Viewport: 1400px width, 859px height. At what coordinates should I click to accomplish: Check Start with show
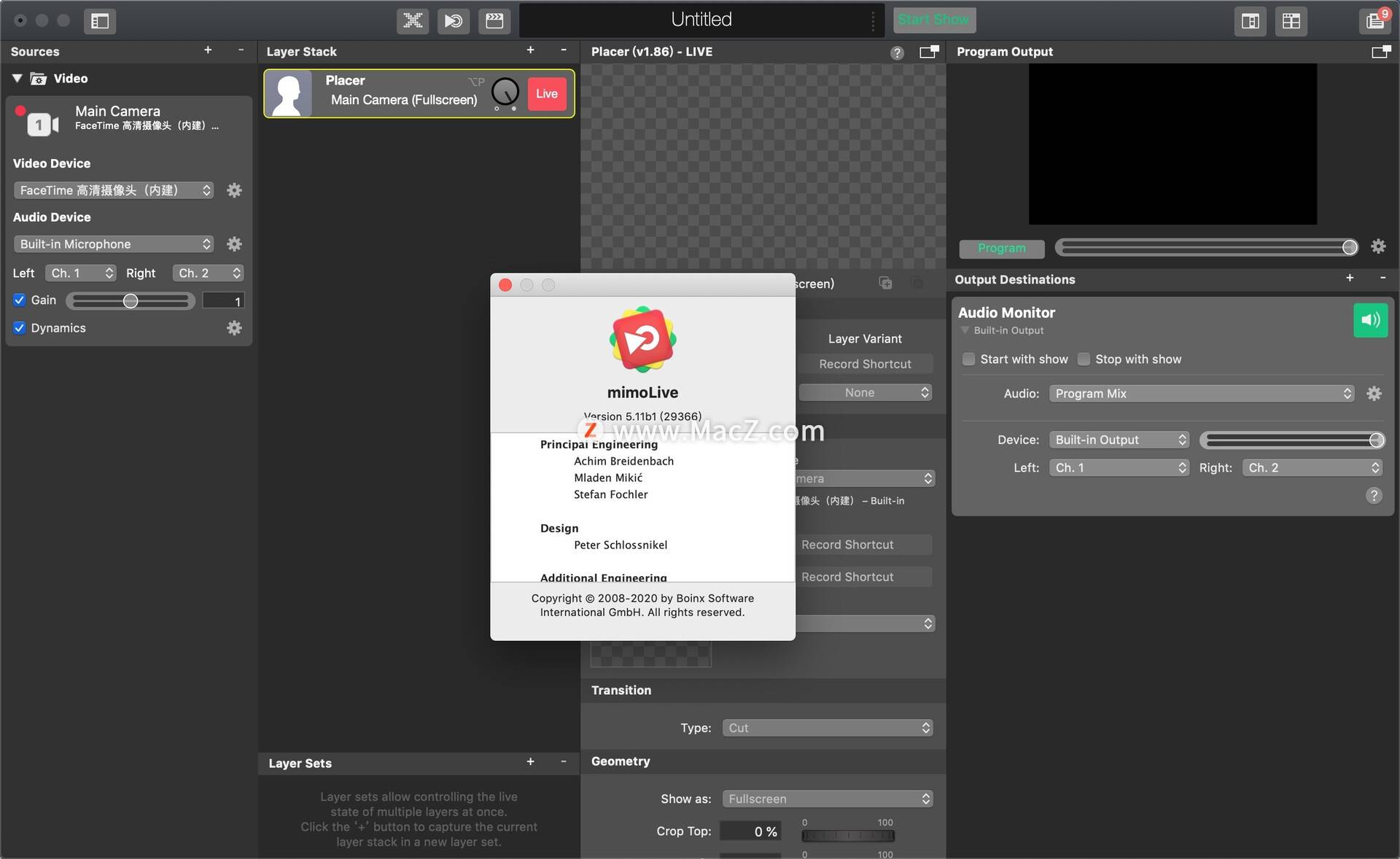[968, 359]
